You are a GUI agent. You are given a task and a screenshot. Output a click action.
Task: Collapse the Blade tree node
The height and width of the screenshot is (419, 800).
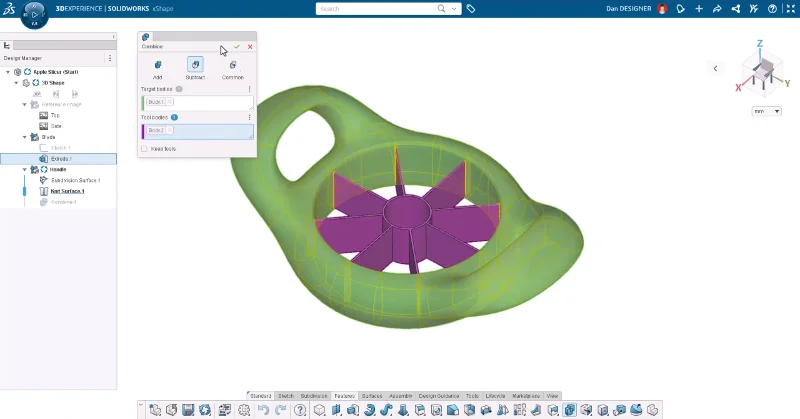point(24,137)
